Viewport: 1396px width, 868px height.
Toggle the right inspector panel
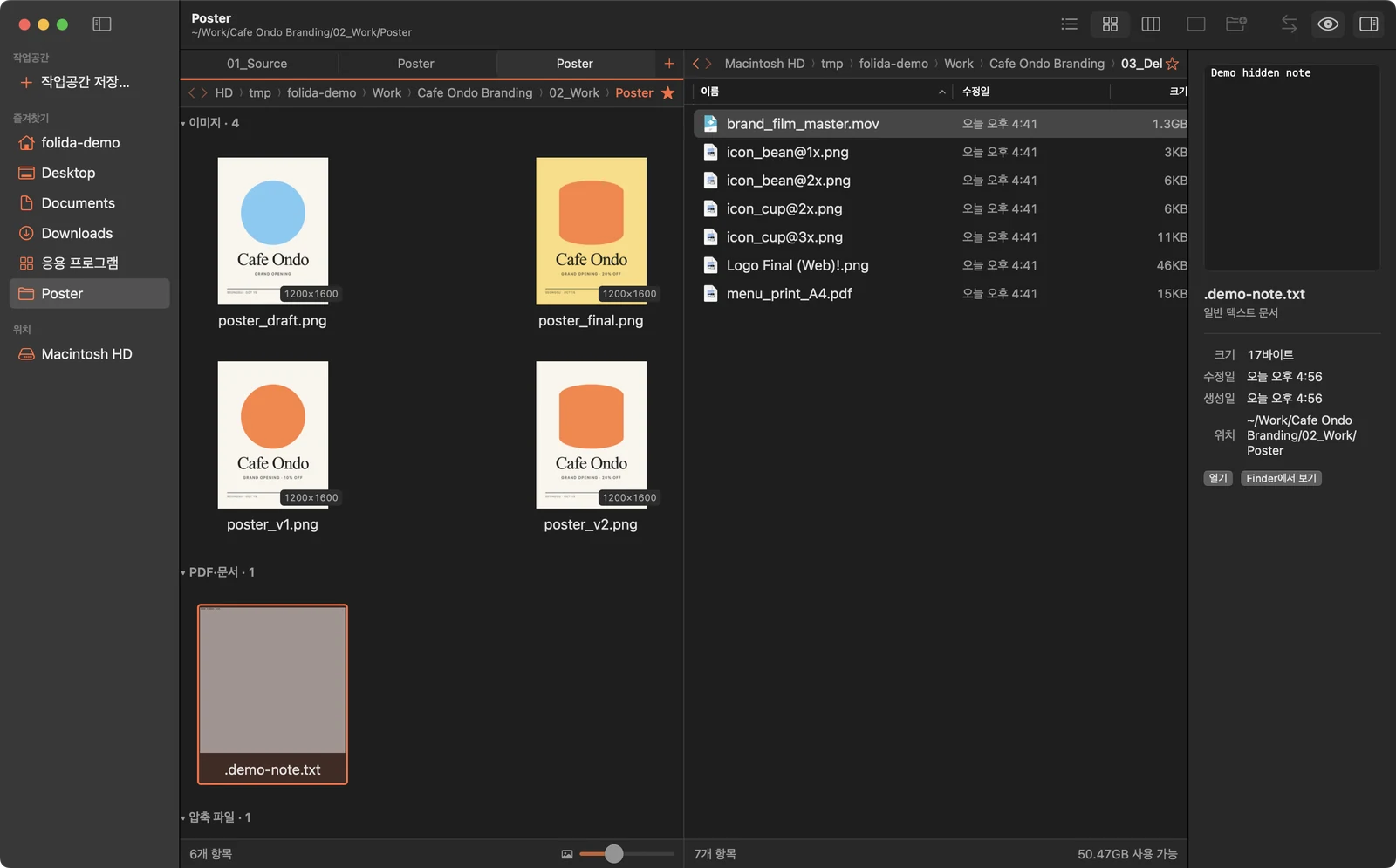pos(1369,24)
